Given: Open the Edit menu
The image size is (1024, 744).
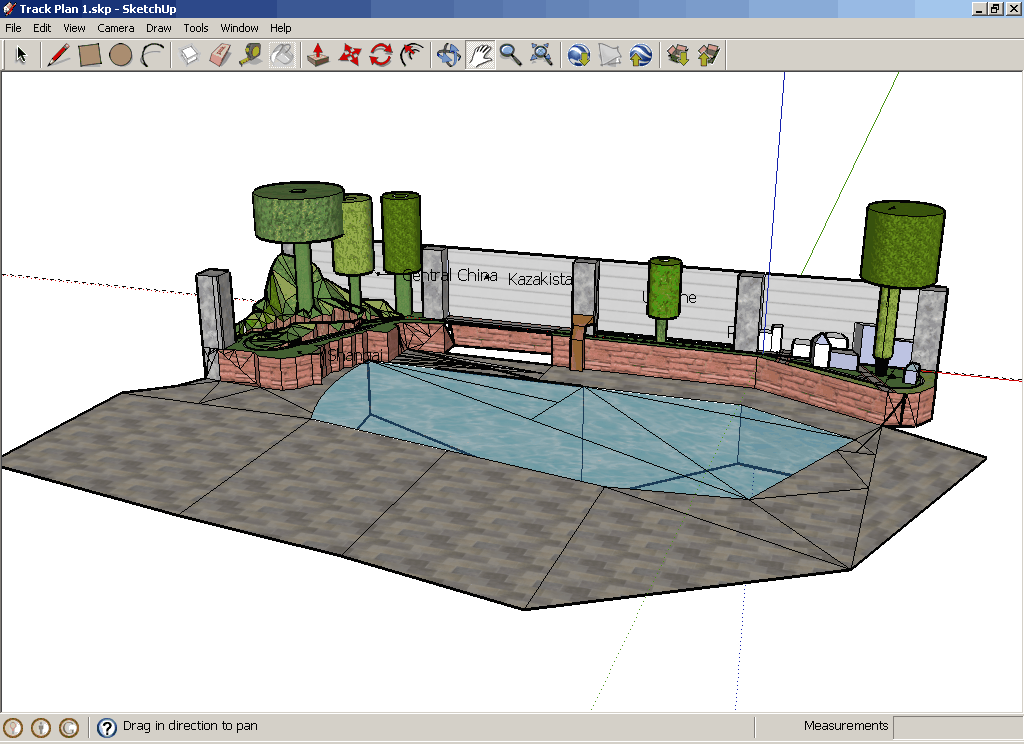Looking at the screenshot, I should pyautogui.click(x=42, y=28).
